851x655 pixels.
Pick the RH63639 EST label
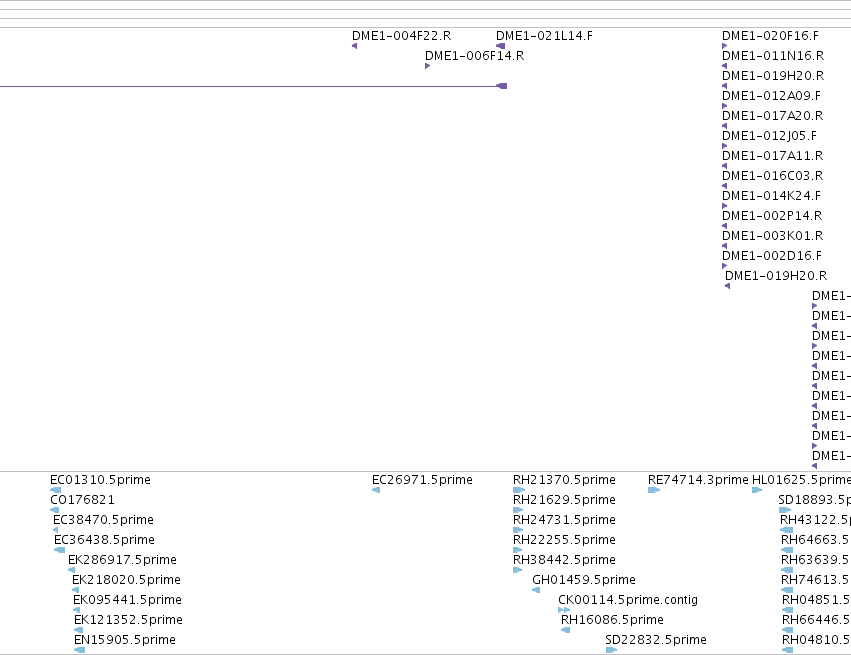pos(816,560)
